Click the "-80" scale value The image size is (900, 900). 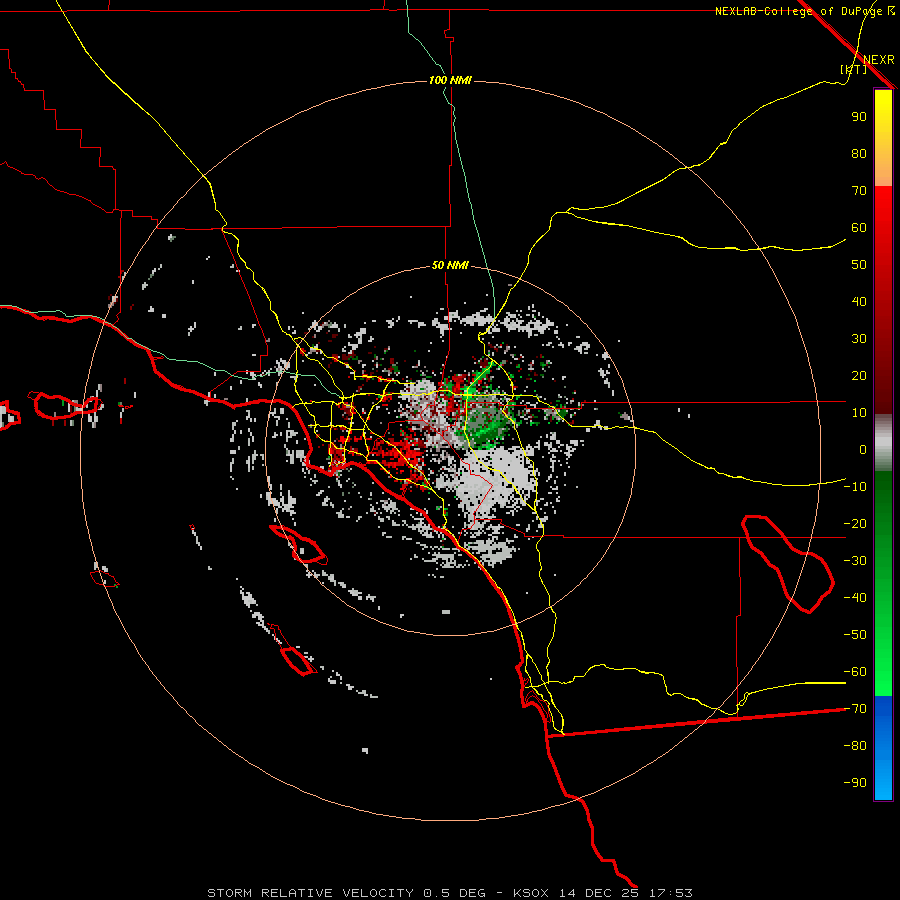pyautogui.click(x=855, y=746)
